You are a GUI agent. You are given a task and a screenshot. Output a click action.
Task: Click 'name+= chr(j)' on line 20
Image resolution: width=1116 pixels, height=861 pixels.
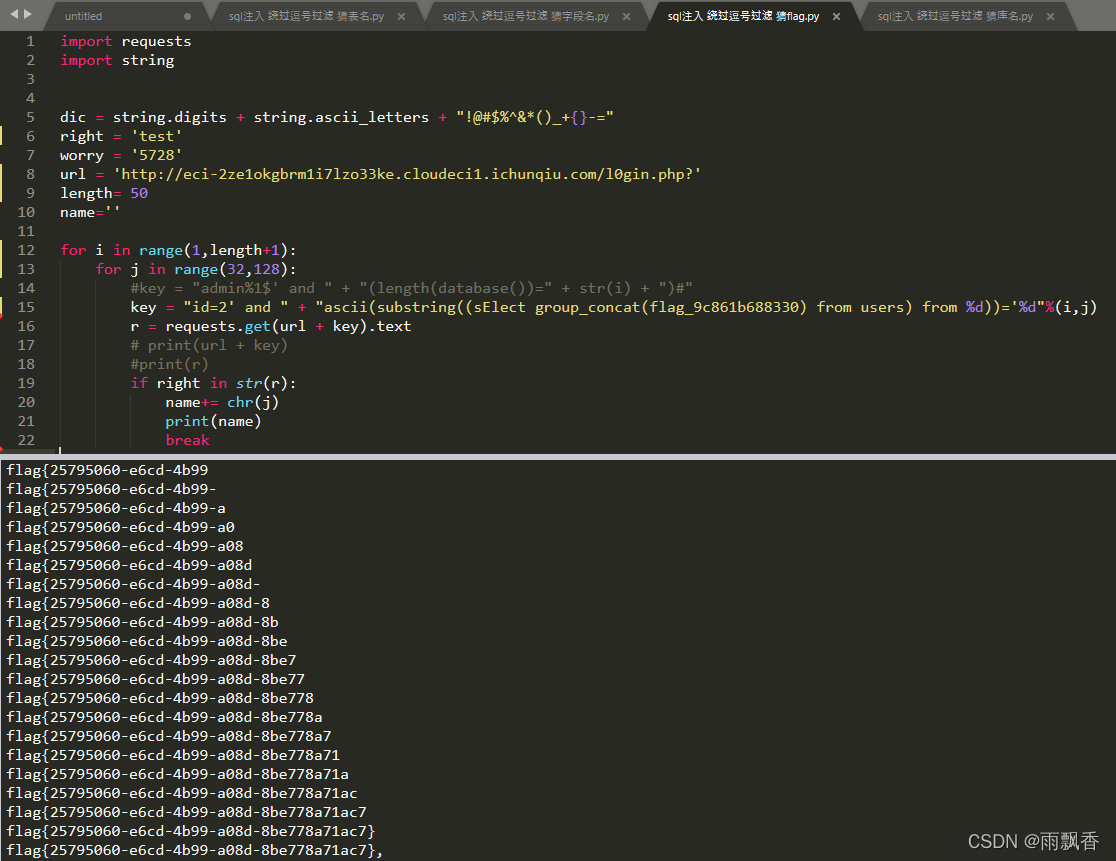tap(222, 403)
